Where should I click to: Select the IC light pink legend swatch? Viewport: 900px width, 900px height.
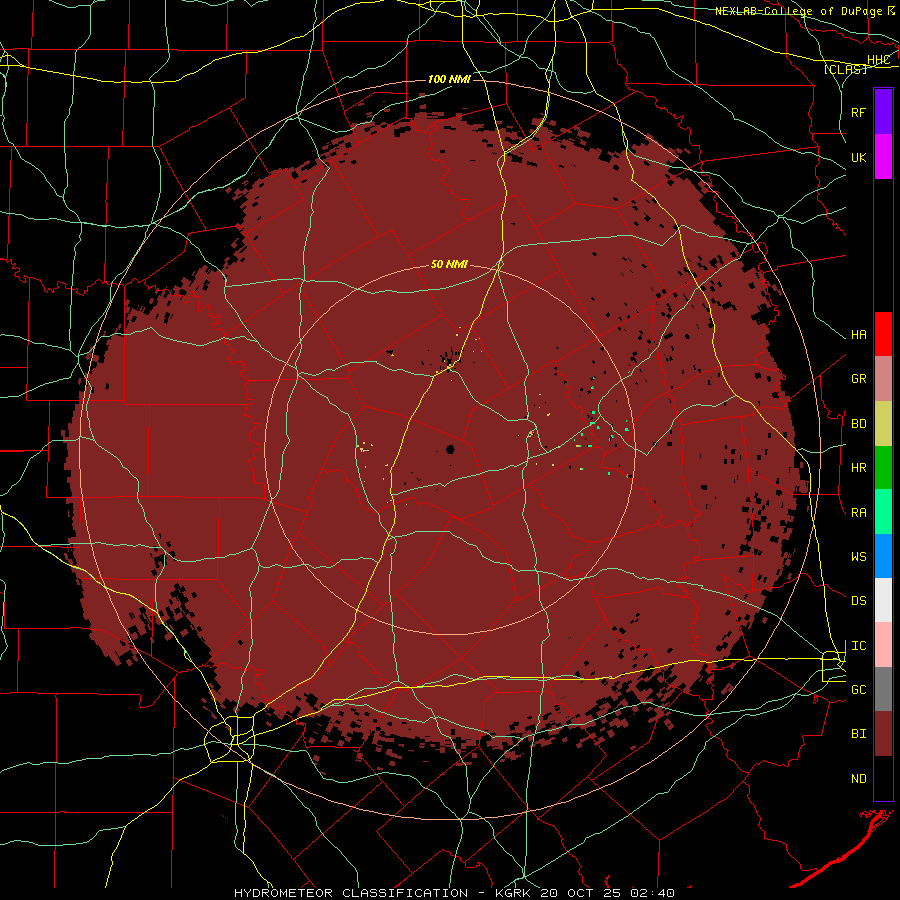click(x=883, y=645)
